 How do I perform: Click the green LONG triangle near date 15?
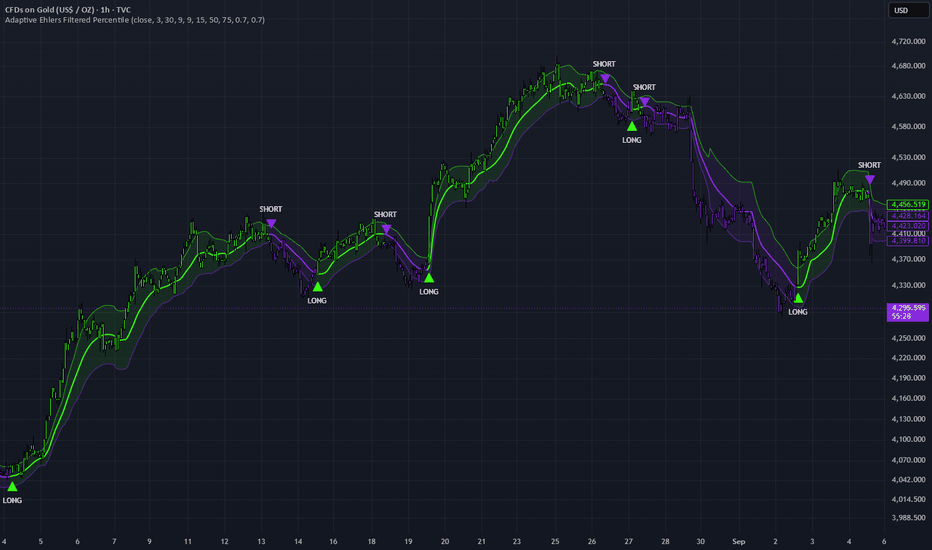[x=317, y=287]
